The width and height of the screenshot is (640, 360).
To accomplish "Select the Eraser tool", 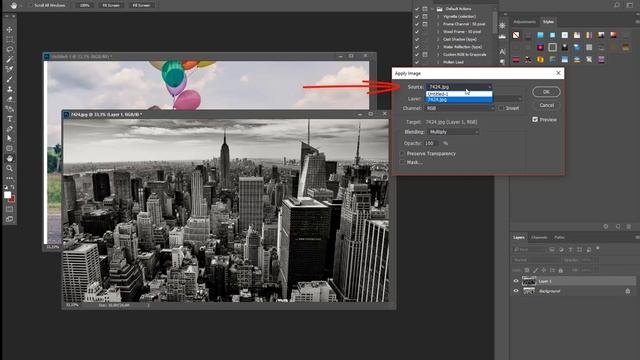I will pos(9,99).
